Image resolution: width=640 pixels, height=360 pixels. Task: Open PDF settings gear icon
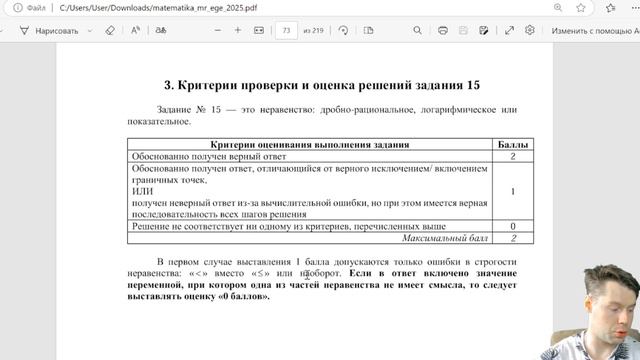[x=530, y=30]
